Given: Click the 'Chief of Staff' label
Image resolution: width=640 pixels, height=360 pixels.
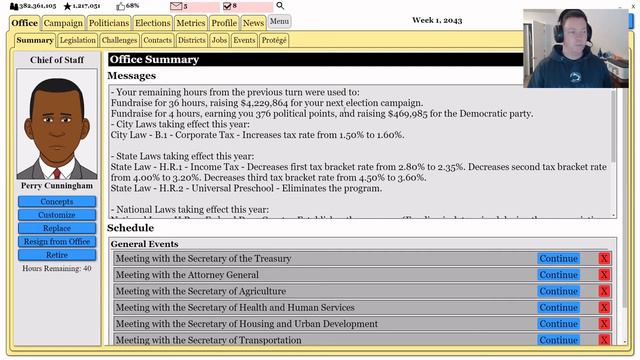Looking at the screenshot, I should [x=57, y=60].
